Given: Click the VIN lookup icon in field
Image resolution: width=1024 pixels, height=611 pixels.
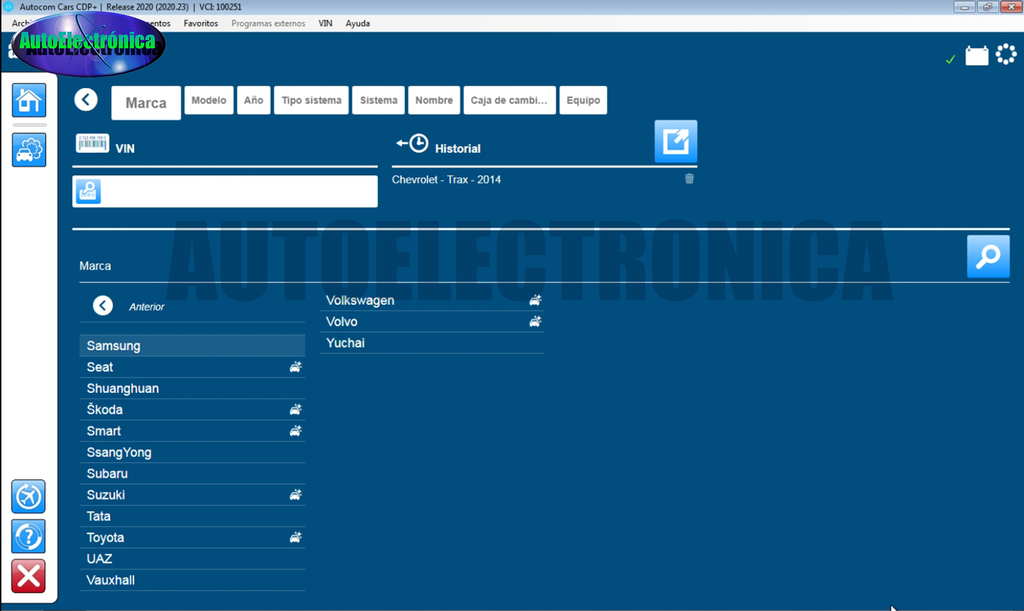Looking at the screenshot, I should [88, 191].
